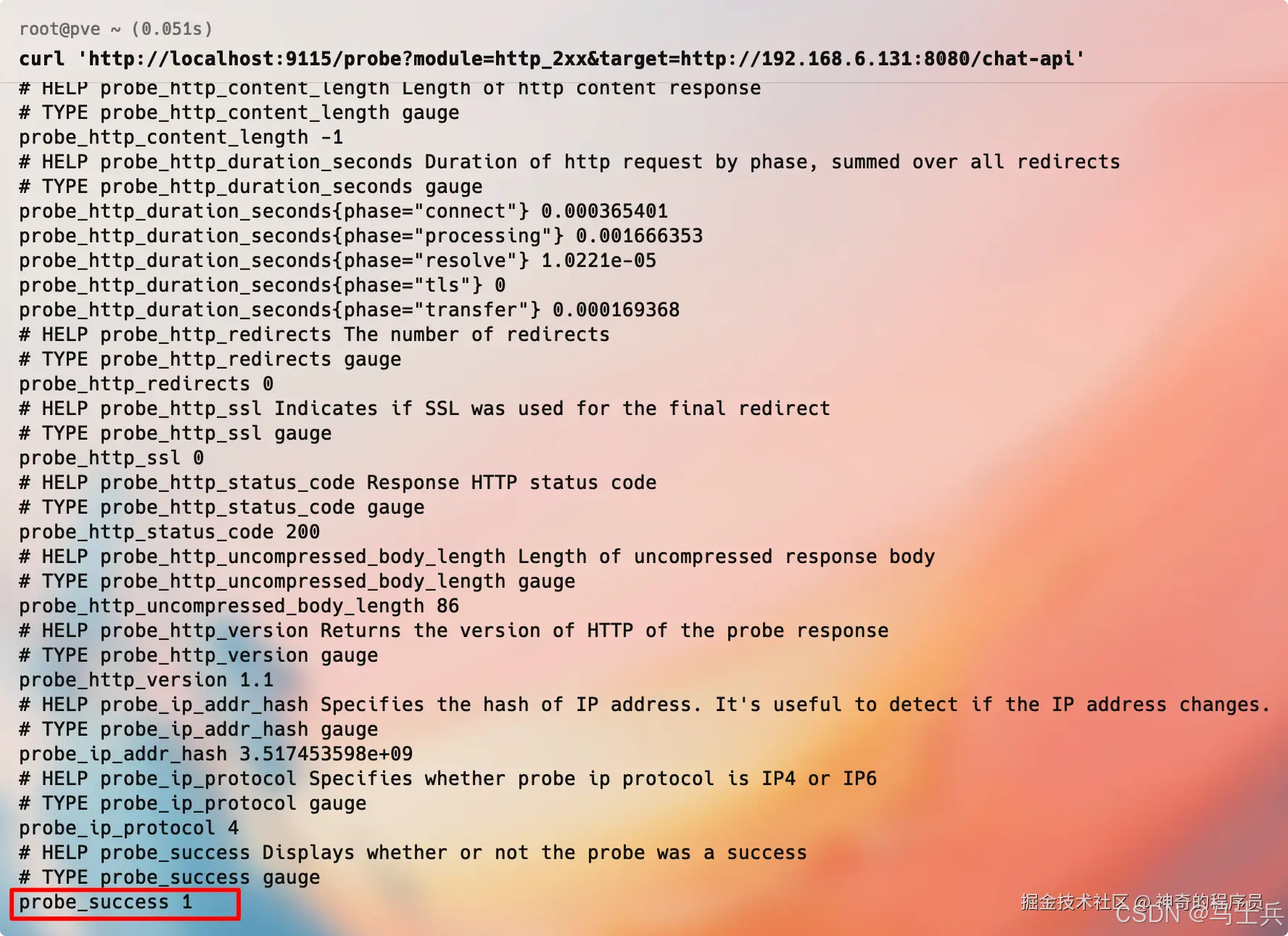Click the highlighted probe_success 1 line
The height and width of the screenshot is (936, 1288).
[x=125, y=903]
